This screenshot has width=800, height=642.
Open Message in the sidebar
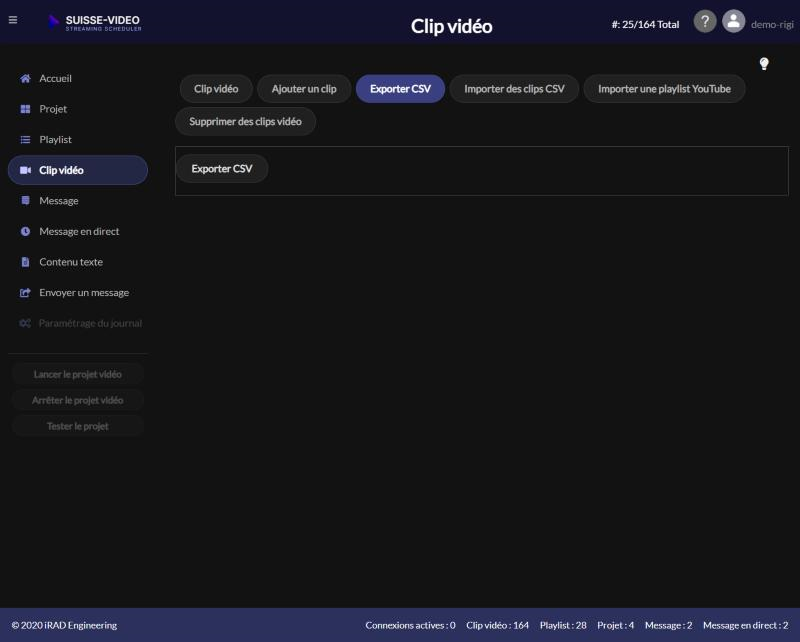(x=78, y=201)
